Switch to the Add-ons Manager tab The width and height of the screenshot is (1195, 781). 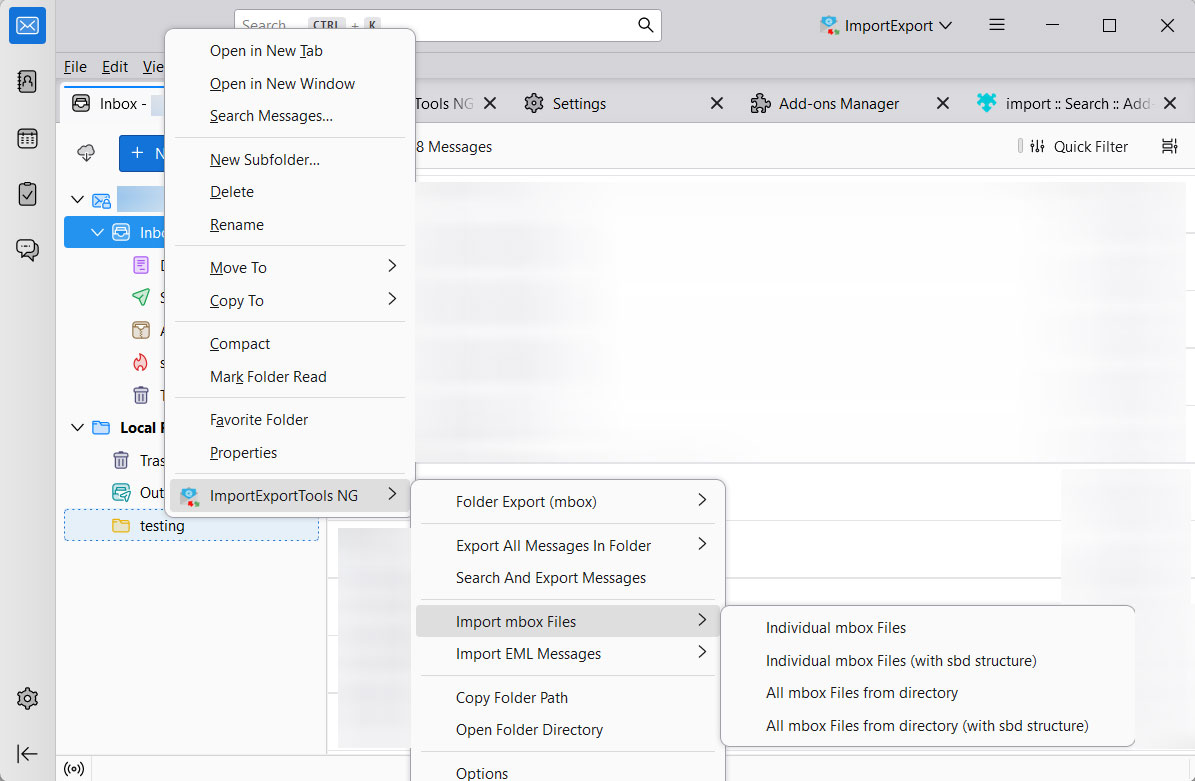click(x=838, y=104)
